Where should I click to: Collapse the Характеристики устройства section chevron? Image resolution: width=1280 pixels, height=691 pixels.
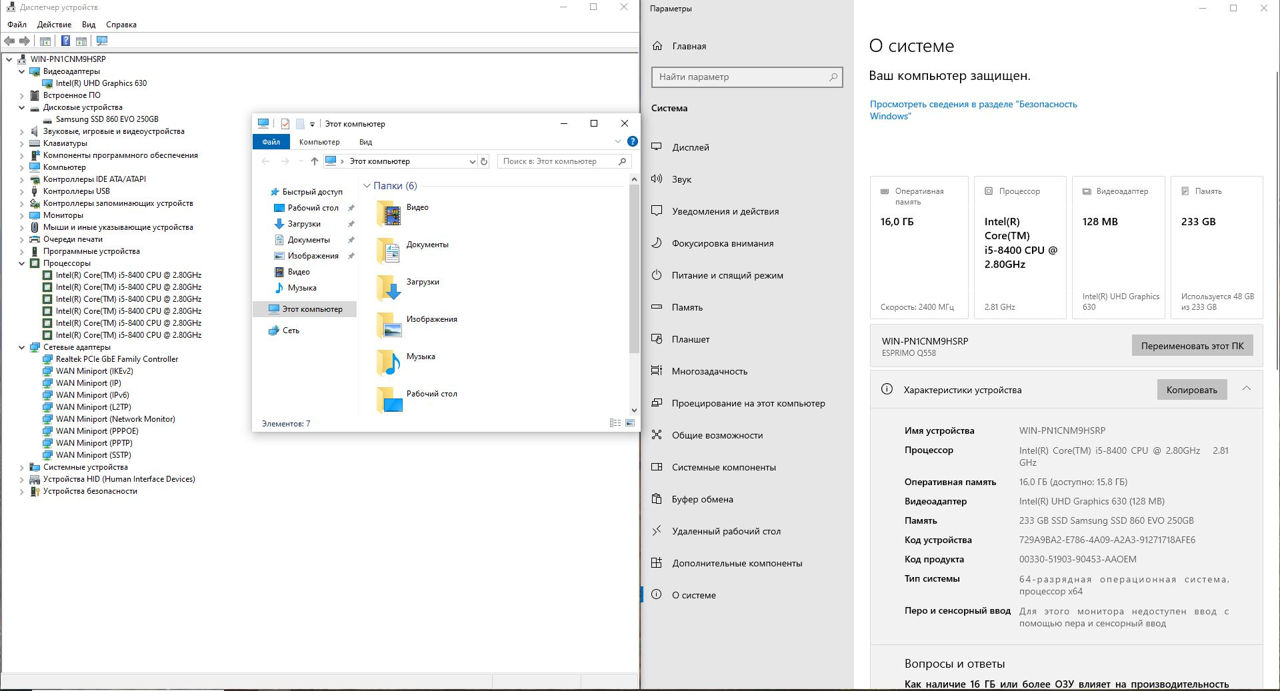(1246, 389)
